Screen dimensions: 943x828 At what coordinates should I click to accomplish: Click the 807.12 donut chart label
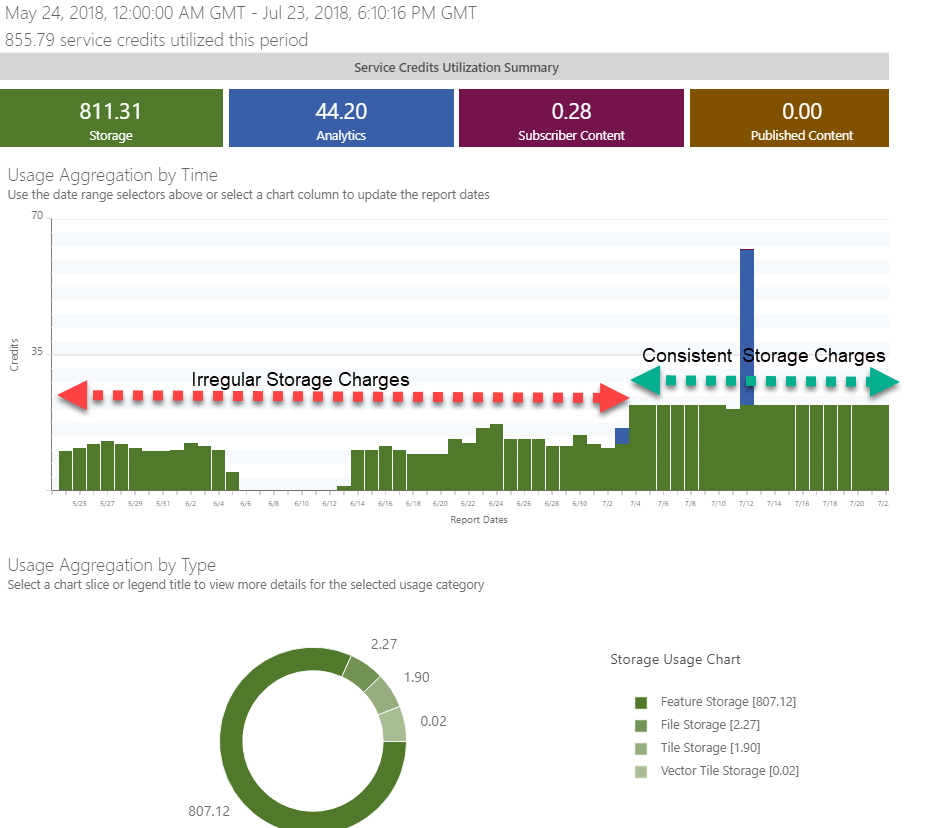(x=209, y=811)
